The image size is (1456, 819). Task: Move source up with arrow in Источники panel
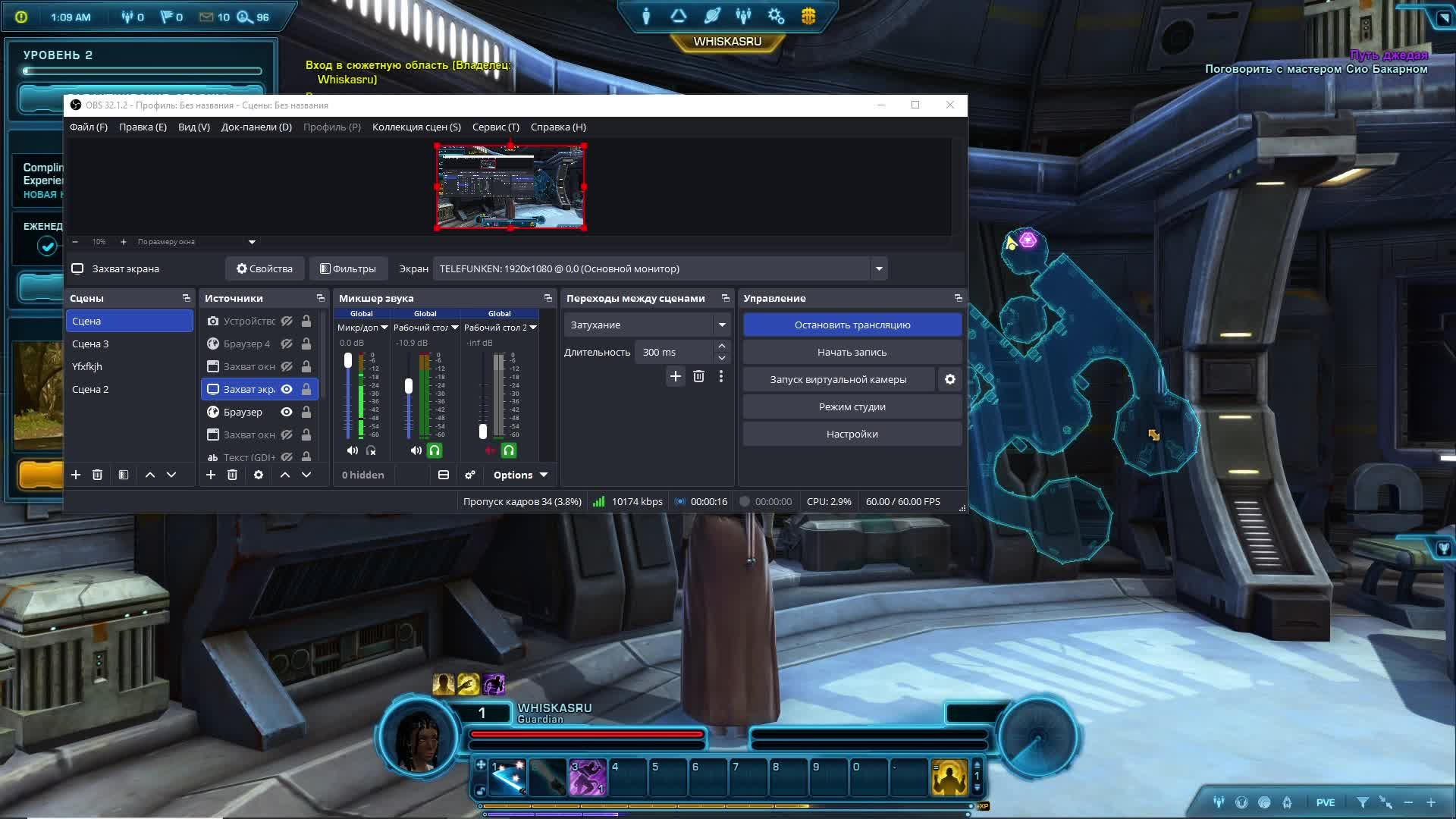tap(285, 475)
